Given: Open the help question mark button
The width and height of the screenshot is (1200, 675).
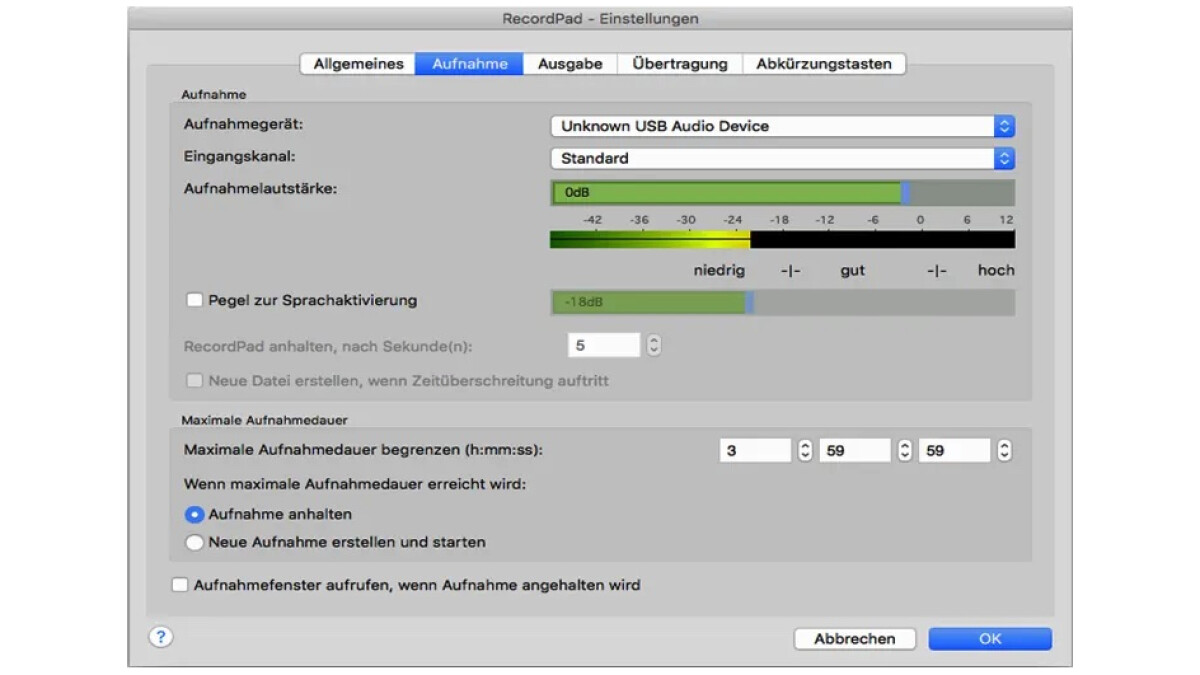Looking at the screenshot, I should [161, 637].
